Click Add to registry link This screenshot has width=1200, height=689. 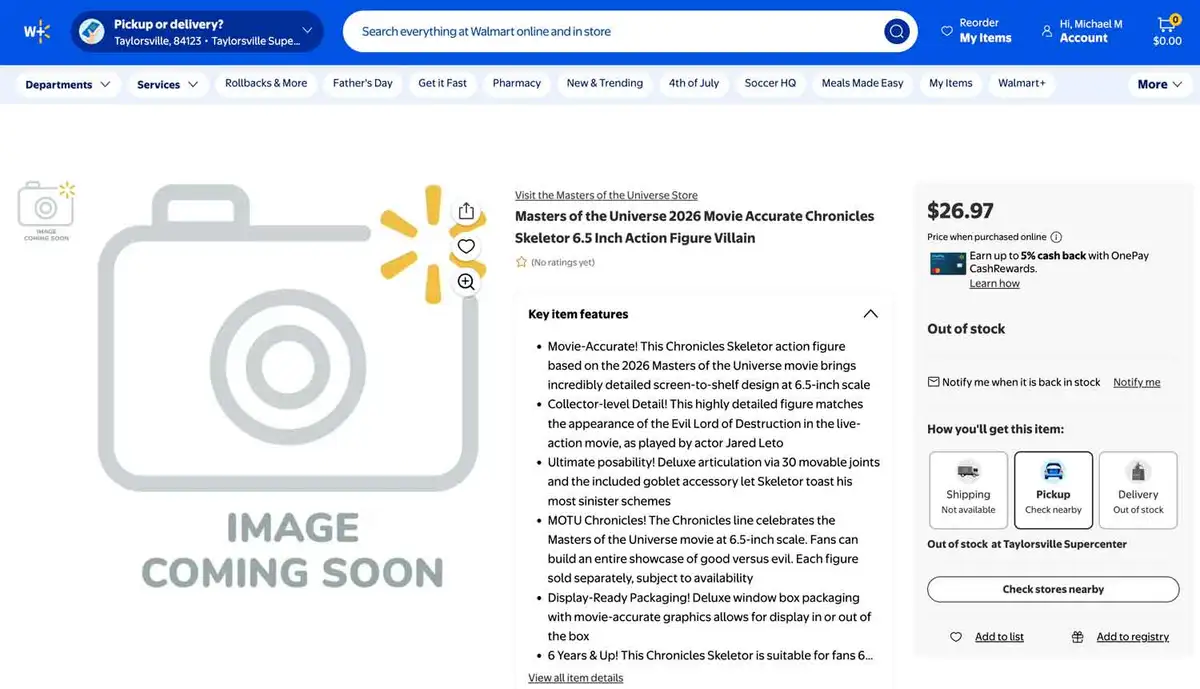tap(1132, 637)
